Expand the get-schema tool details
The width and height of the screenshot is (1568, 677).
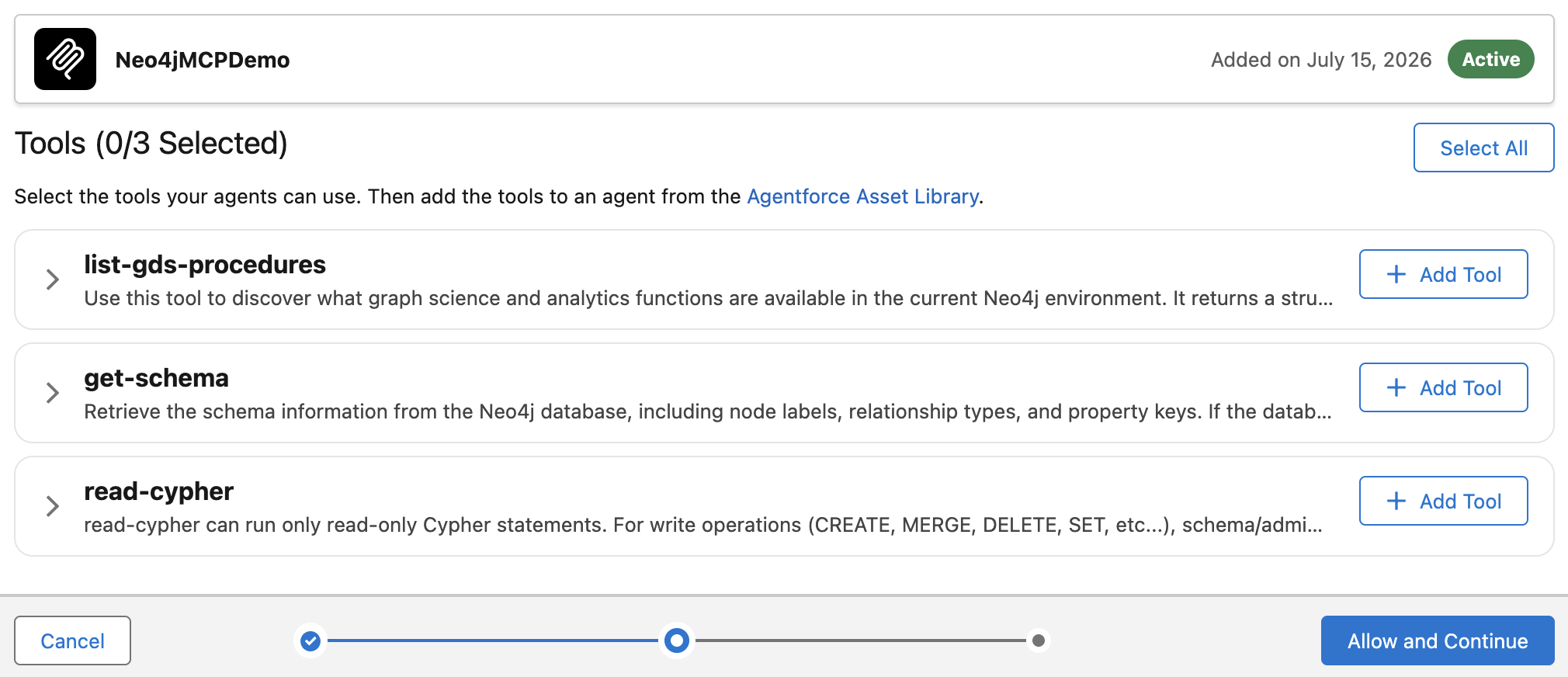tap(52, 393)
